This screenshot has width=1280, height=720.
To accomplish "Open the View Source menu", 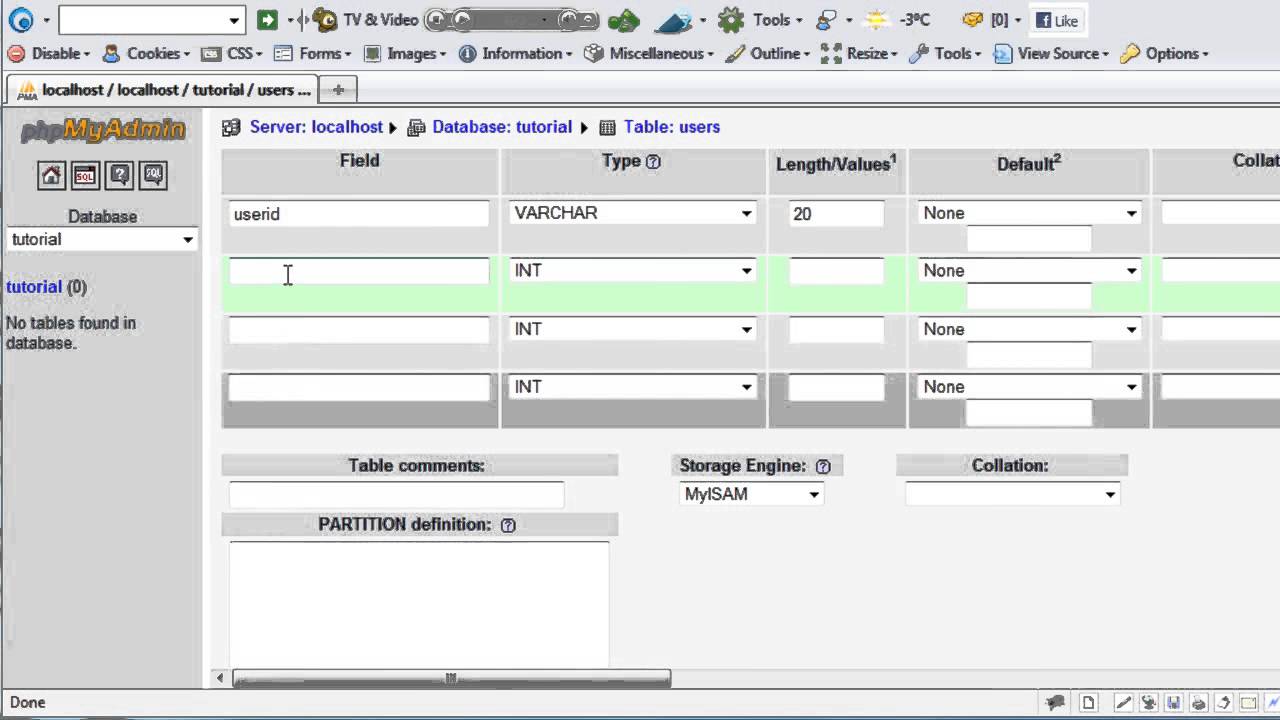I will coord(1051,54).
